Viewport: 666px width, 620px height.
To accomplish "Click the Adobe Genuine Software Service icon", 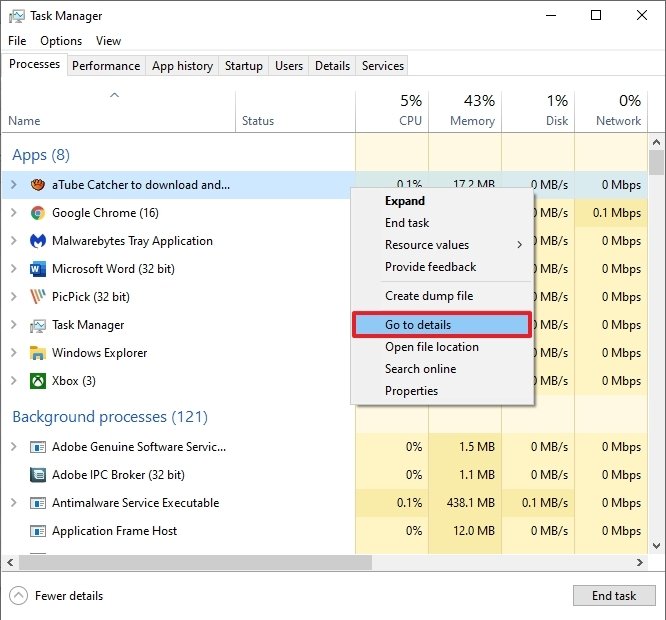I will pos(38,447).
